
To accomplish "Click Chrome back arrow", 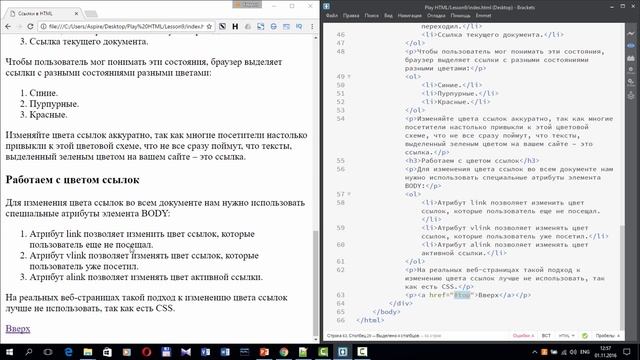I will pyautogui.click(x=8, y=26).
